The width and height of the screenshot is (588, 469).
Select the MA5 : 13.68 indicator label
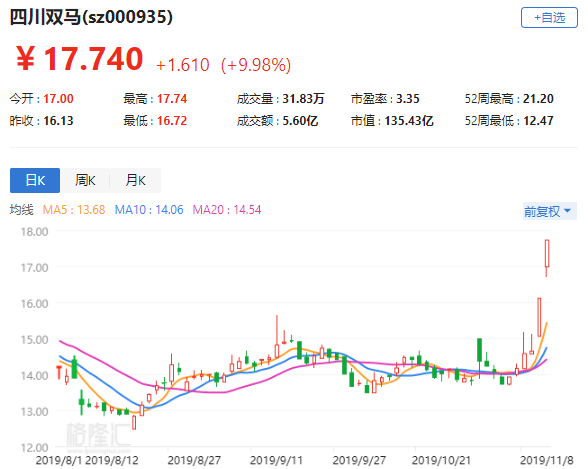[74, 210]
